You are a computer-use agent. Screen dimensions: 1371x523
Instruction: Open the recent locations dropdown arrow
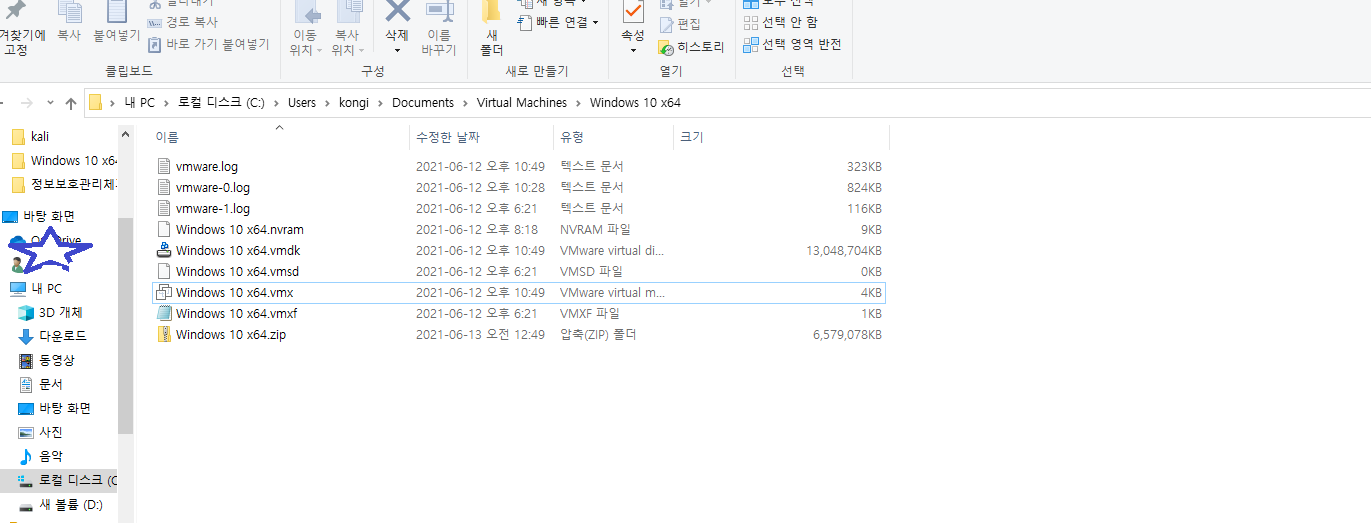pos(49,103)
